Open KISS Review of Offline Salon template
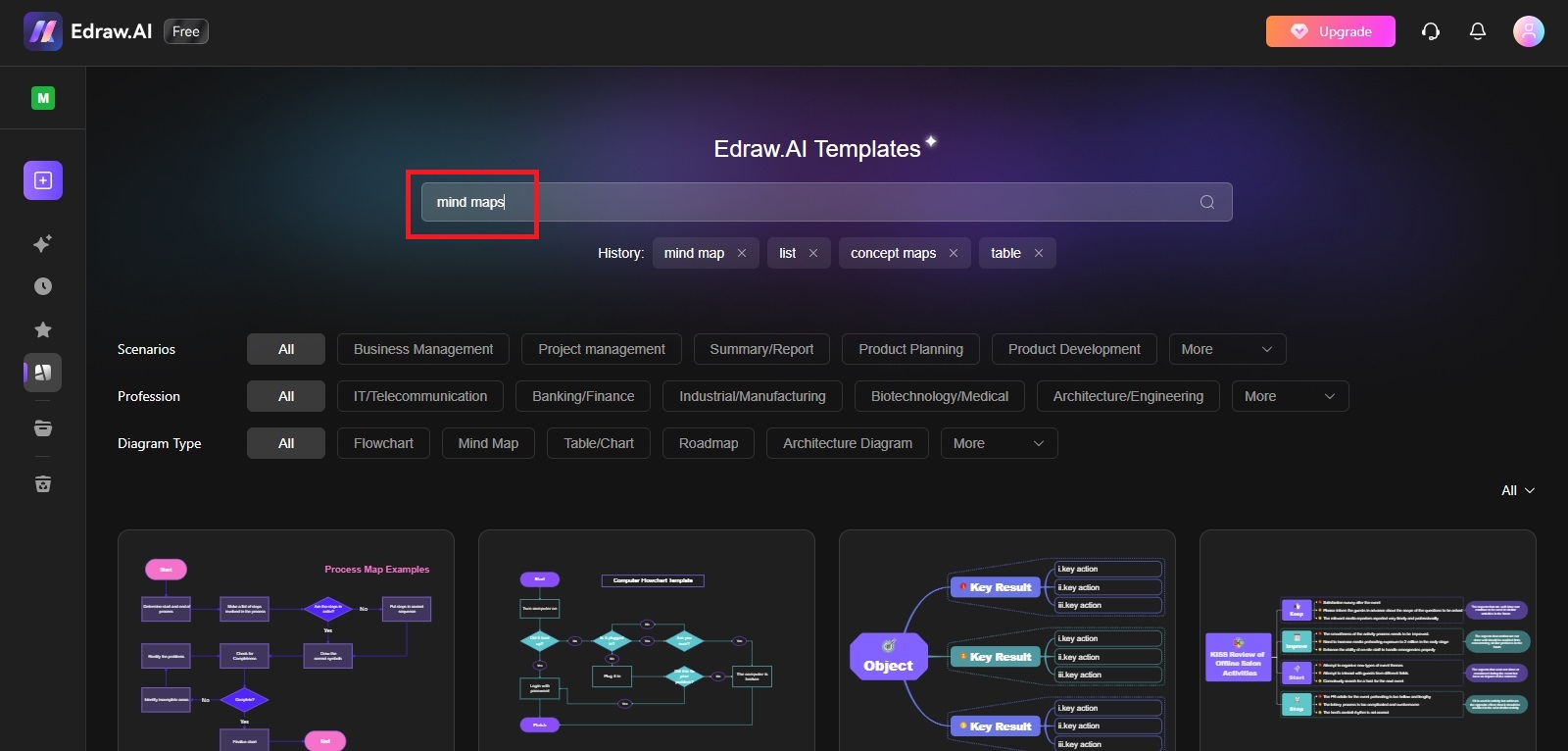Screen dimensions: 1568x751 (x=1368, y=640)
